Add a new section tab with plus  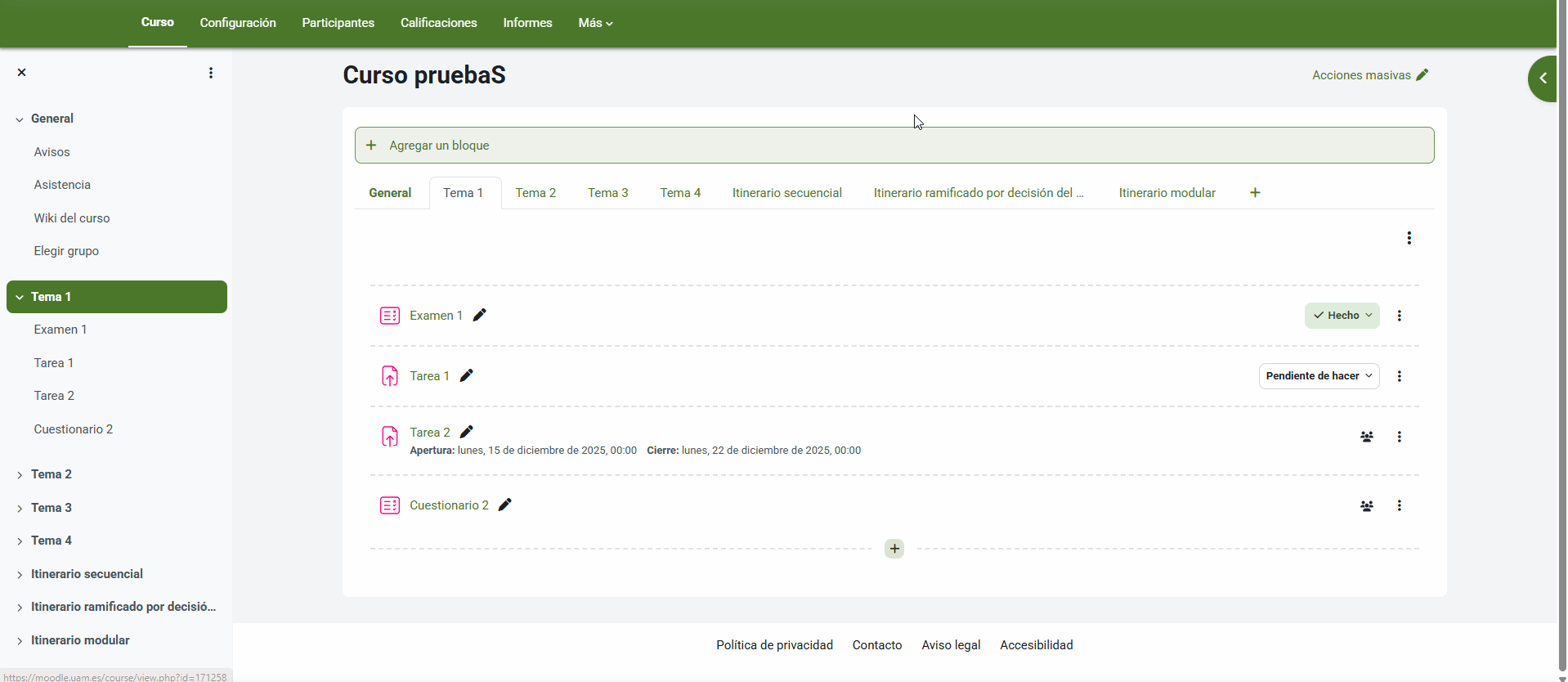click(1255, 193)
